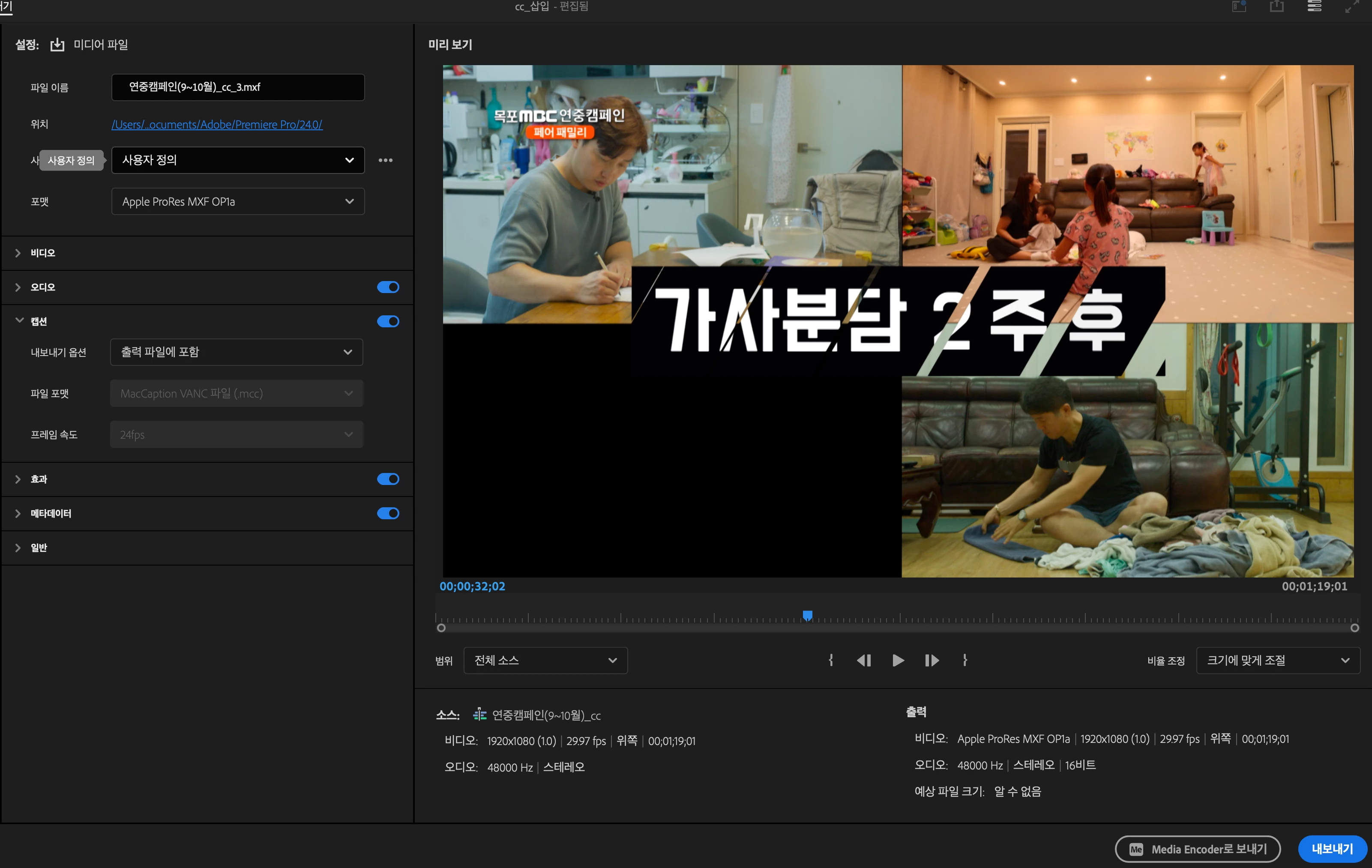Step back one frame

864,660
